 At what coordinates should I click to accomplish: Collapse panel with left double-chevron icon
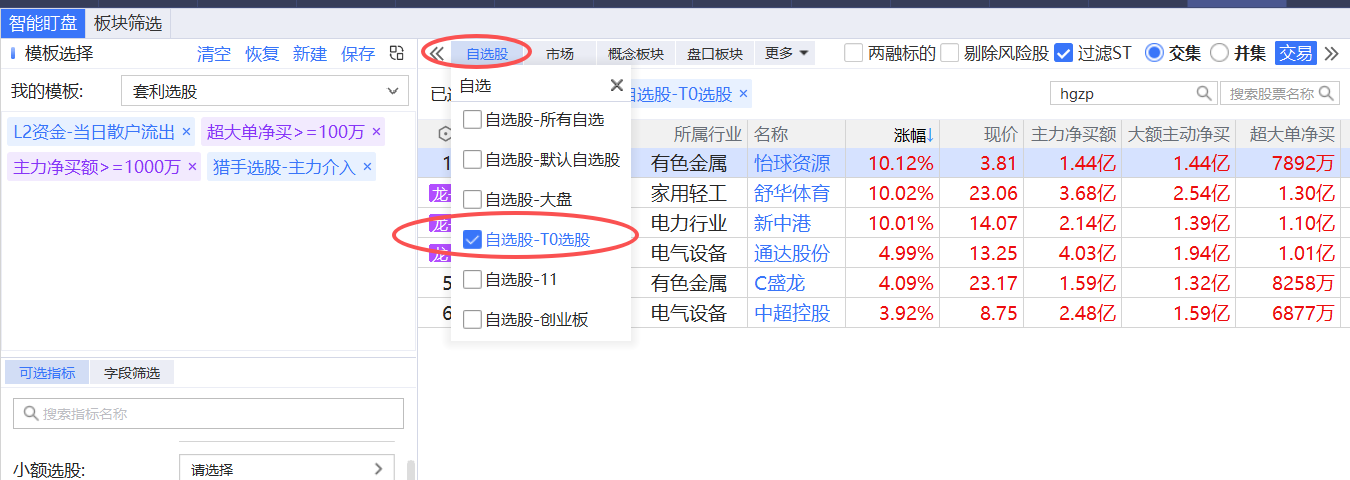pyautogui.click(x=435, y=53)
